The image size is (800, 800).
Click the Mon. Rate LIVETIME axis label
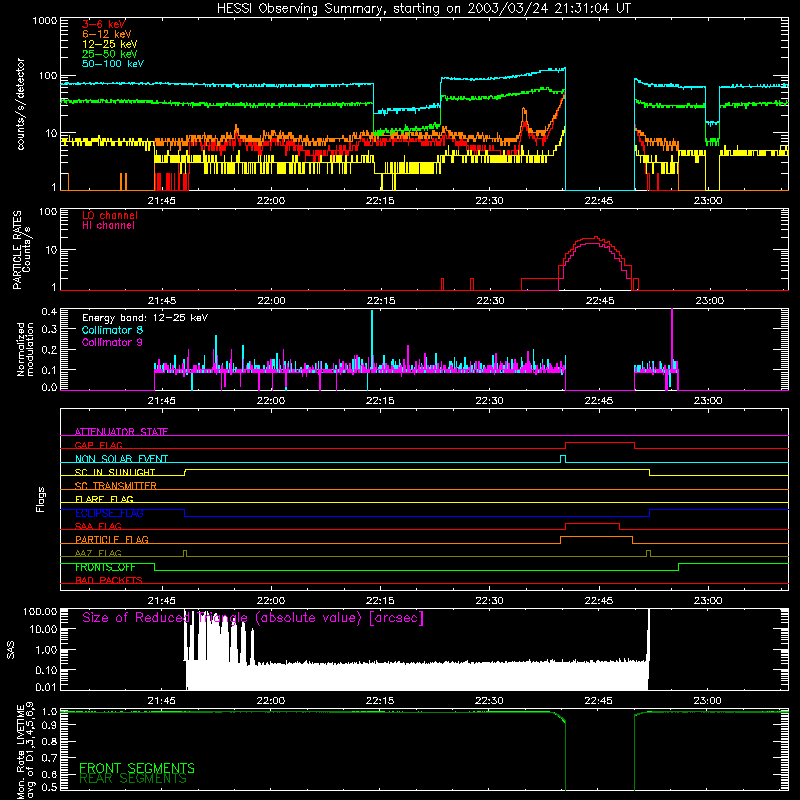point(26,750)
